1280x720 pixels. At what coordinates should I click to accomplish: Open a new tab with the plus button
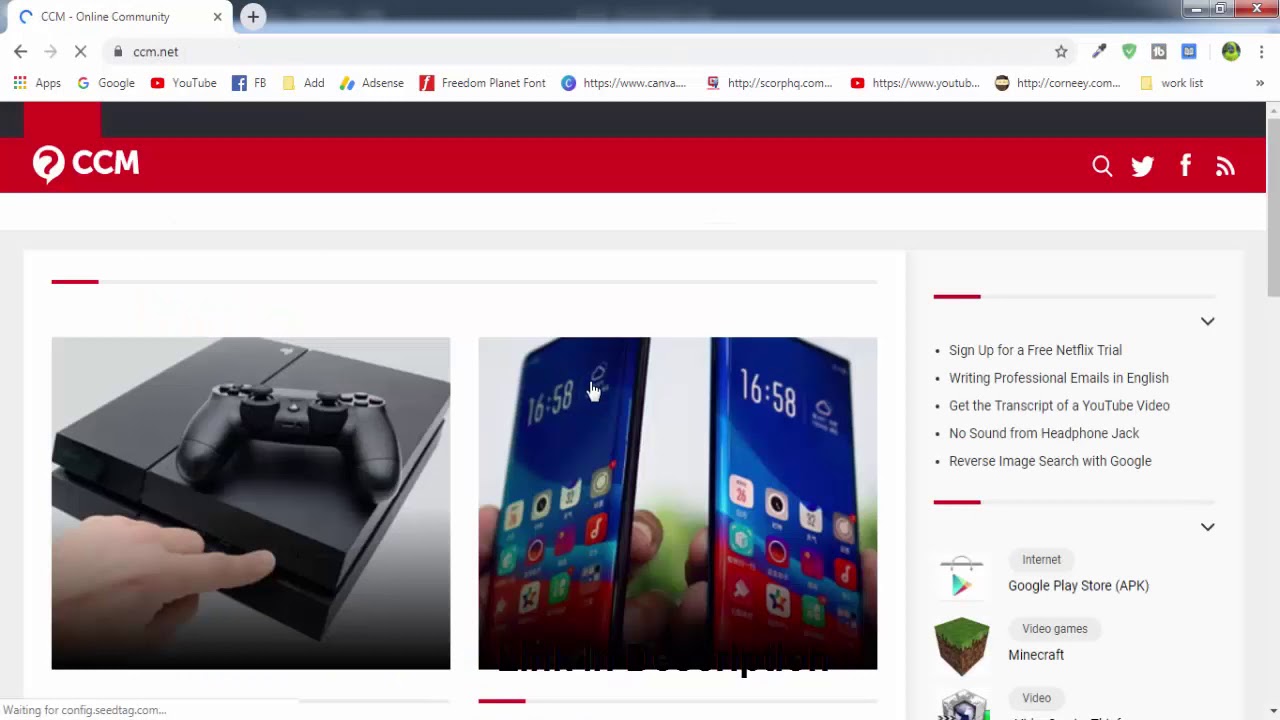pos(253,16)
